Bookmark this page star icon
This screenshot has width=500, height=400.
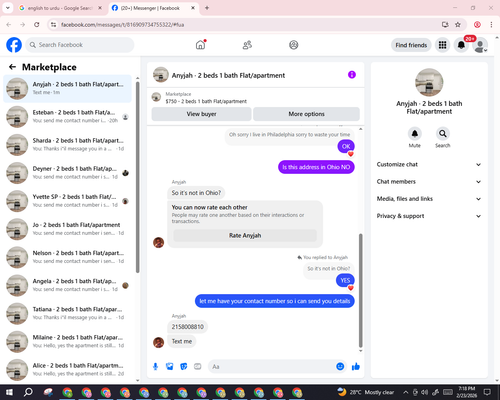[x=458, y=25]
